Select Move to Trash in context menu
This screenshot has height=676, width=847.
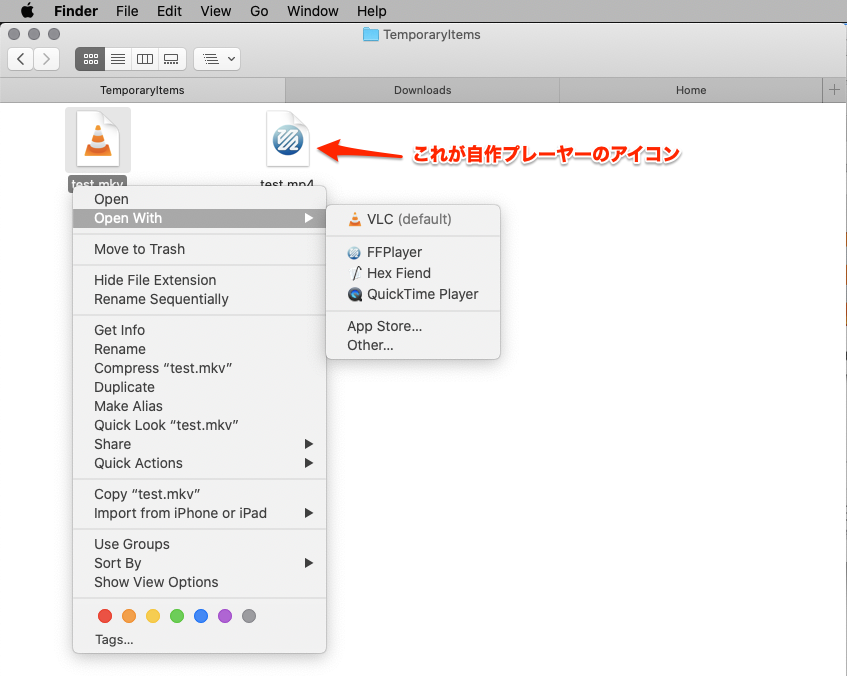139,249
